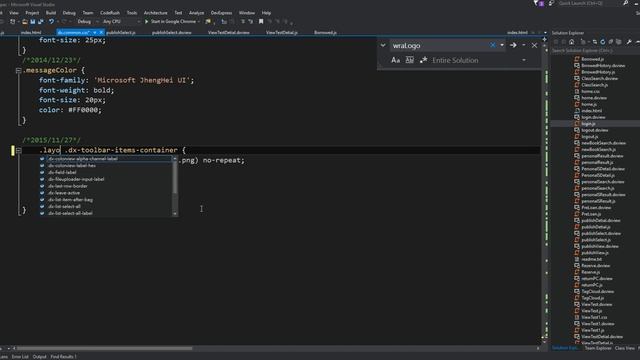Open the View menu
Image resolution: width=640 pixels, height=360 pixels.
[x=13, y=13]
